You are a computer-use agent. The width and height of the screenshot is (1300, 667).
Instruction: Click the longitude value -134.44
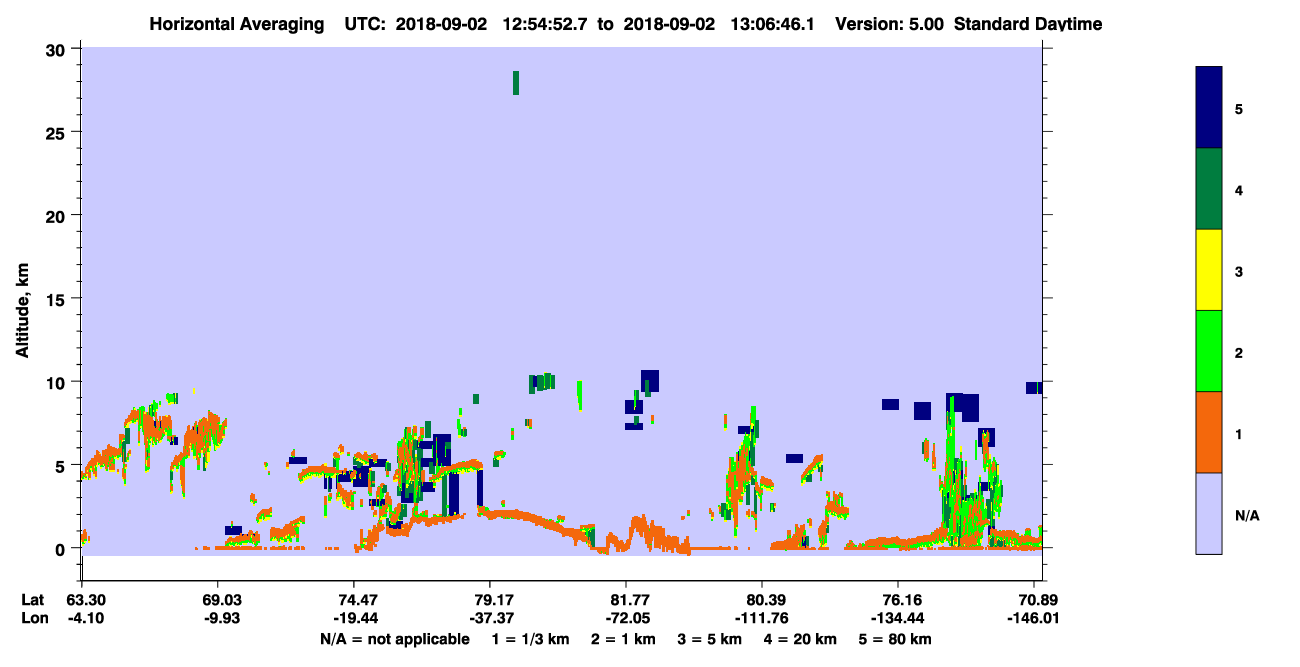(899, 618)
